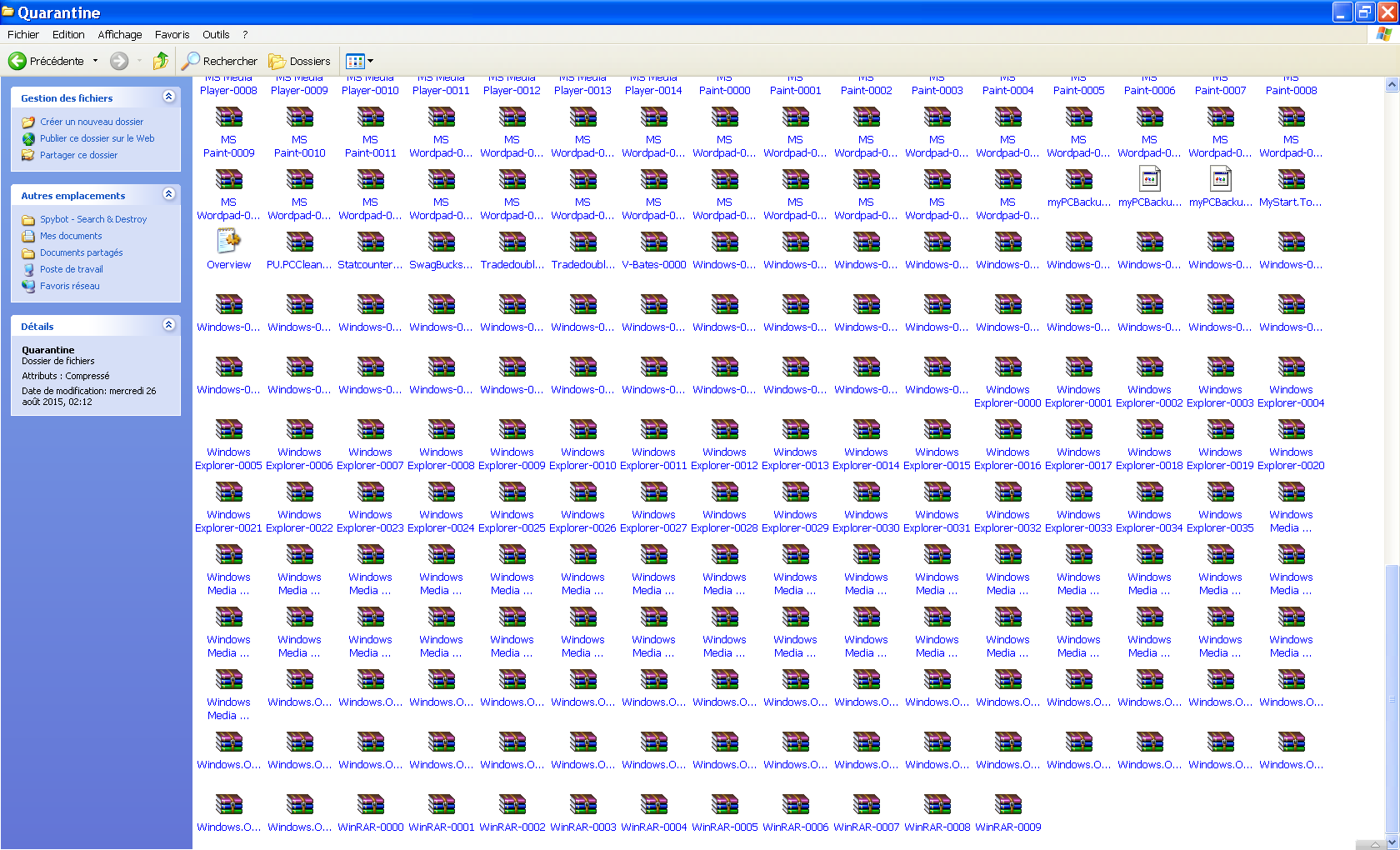This screenshot has height=850, width=1400.
Task: Select the Windows Explorer-0035 archive icon
Action: [x=1220, y=492]
